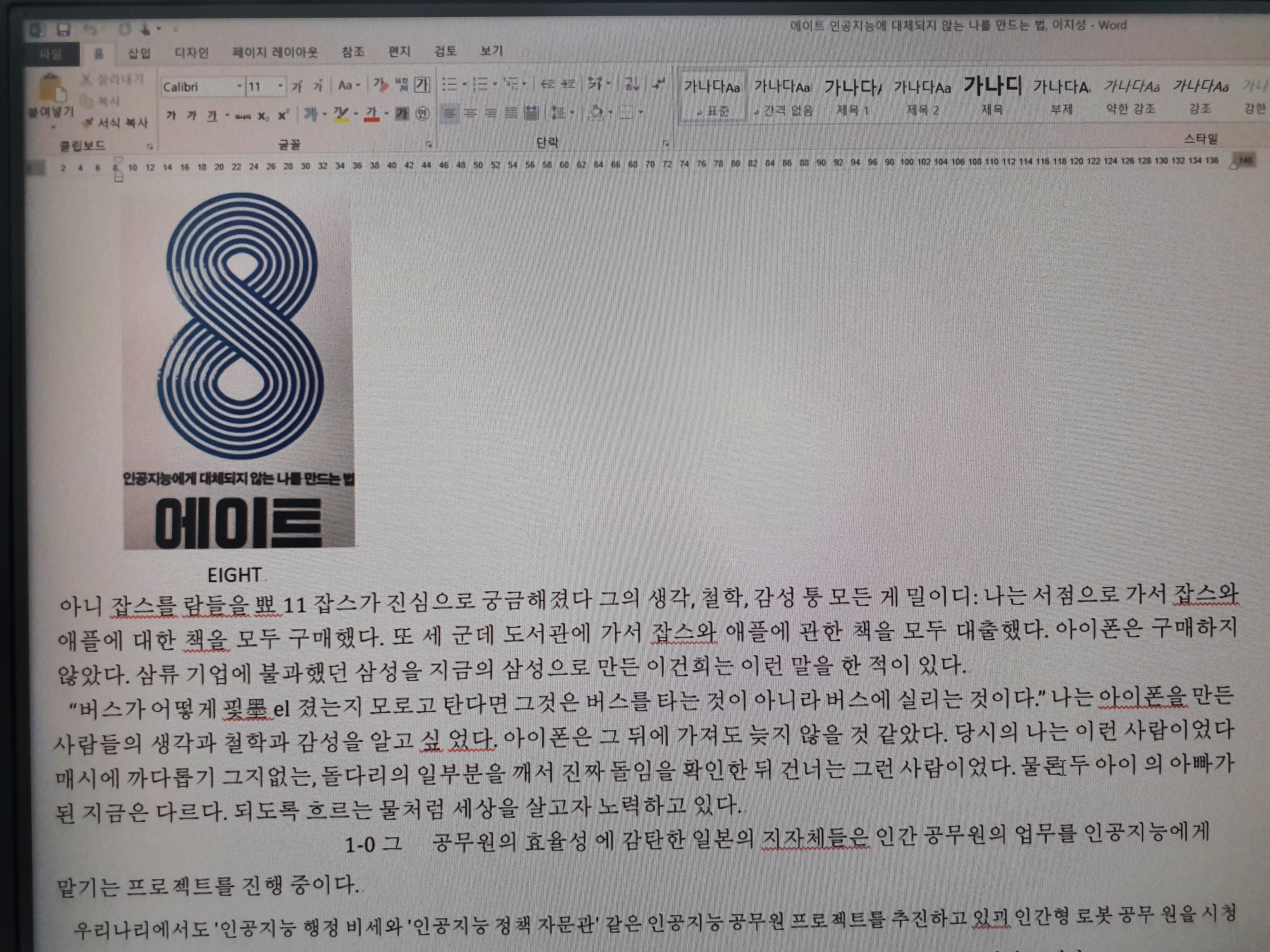Apply the Heading 2 (제목 2) style
The width and height of the screenshot is (1270, 952).
point(922,97)
